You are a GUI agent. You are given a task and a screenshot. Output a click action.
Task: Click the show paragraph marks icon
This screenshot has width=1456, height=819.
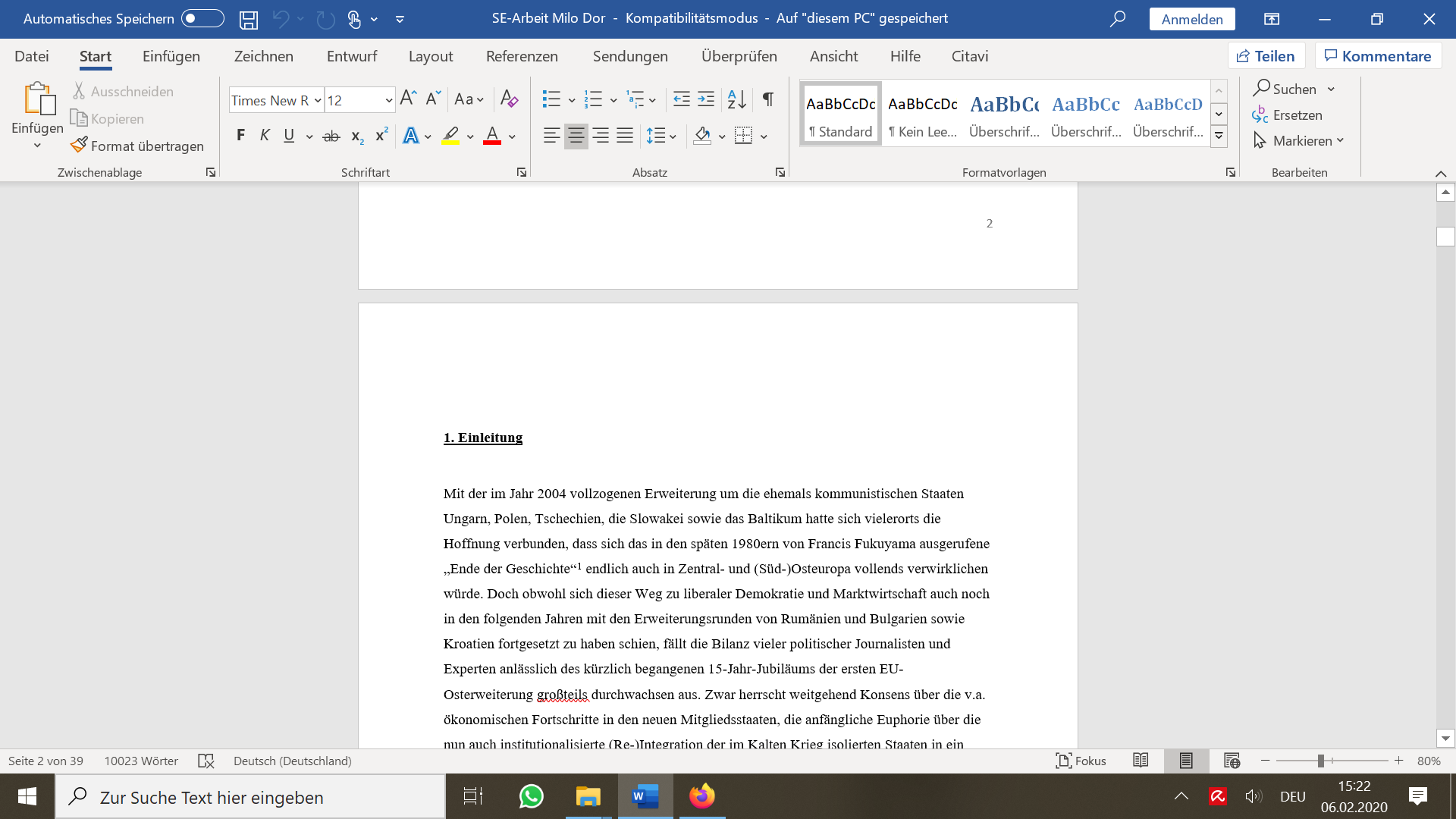click(768, 99)
